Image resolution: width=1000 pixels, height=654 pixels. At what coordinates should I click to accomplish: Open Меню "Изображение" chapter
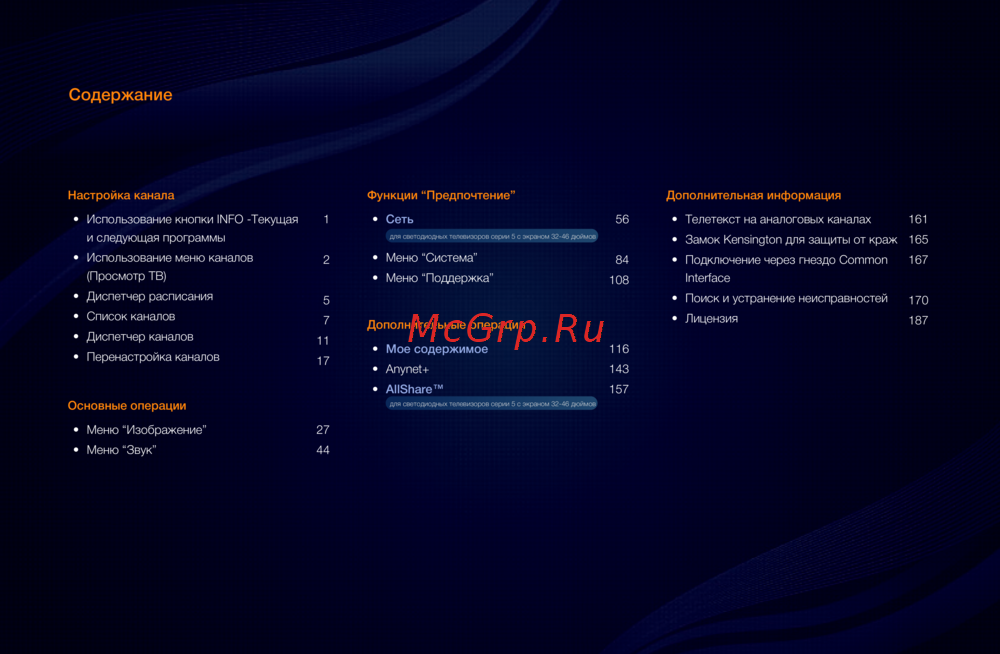coord(146,430)
